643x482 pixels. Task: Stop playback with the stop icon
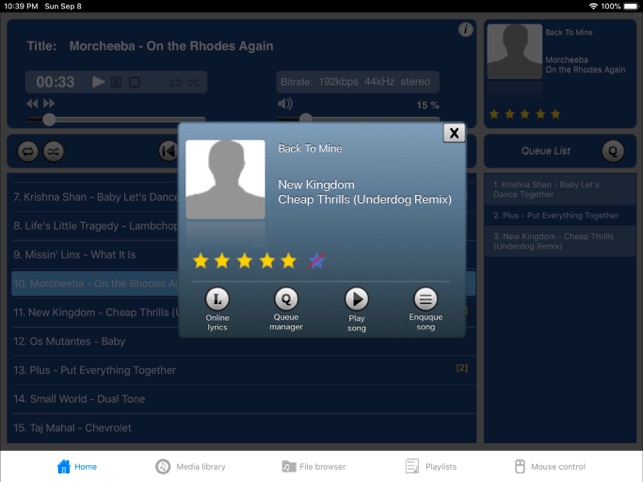point(135,82)
